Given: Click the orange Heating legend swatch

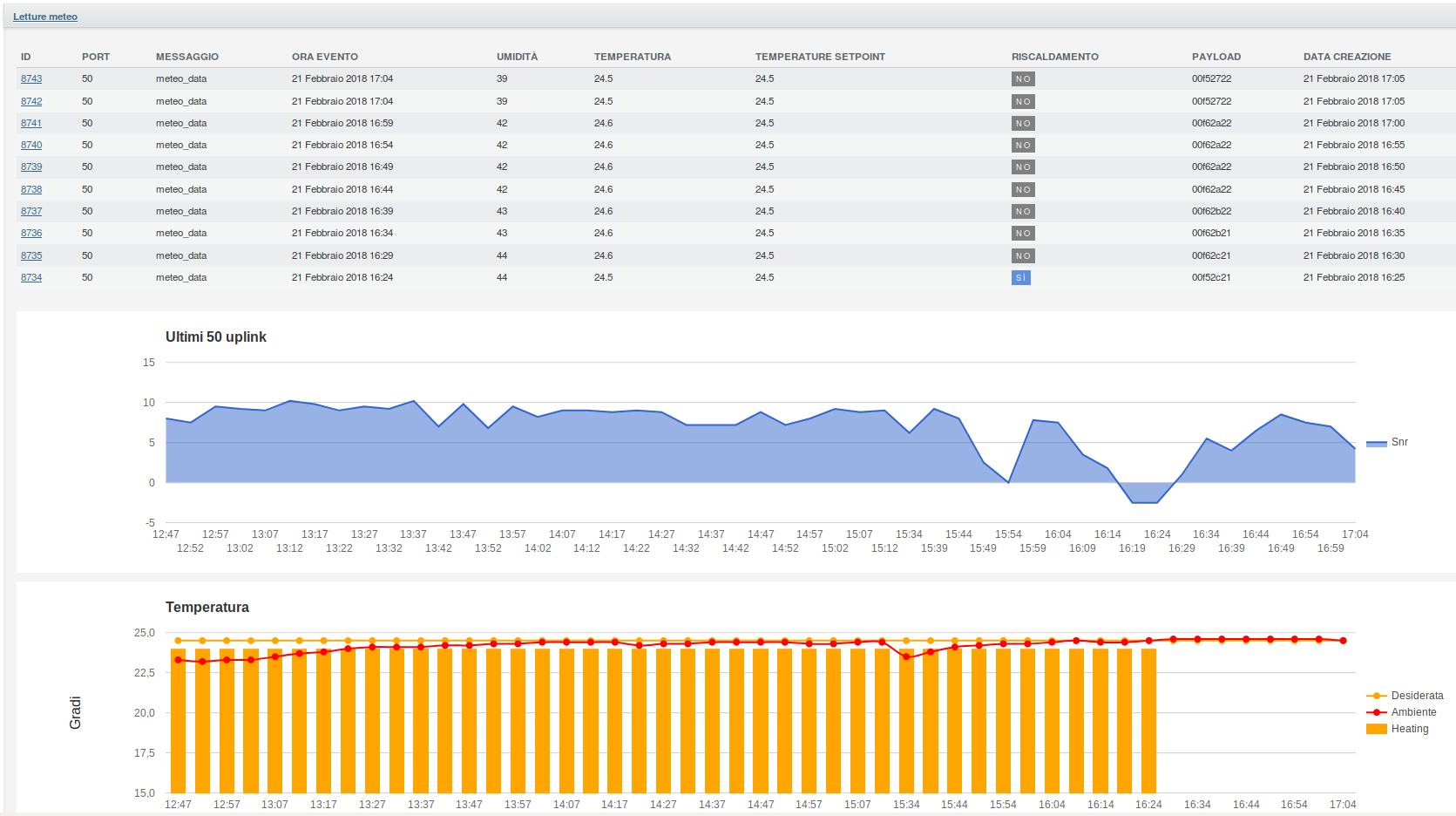Looking at the screenshot, I should click(1377, 729).
